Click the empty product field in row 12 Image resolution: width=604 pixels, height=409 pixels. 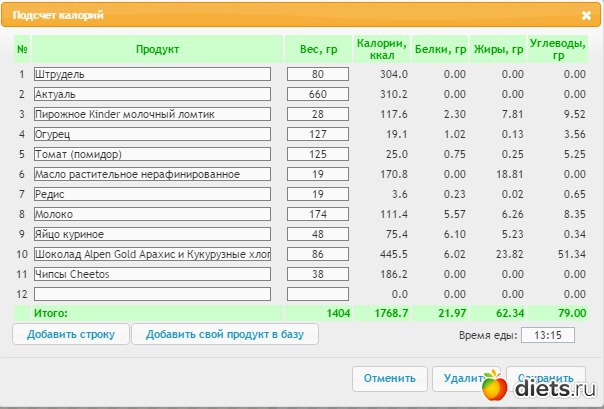click(153, 294)
